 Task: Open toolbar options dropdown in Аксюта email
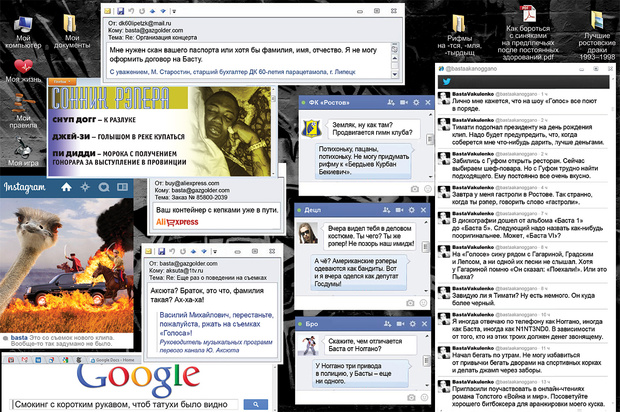click(214, 251)
